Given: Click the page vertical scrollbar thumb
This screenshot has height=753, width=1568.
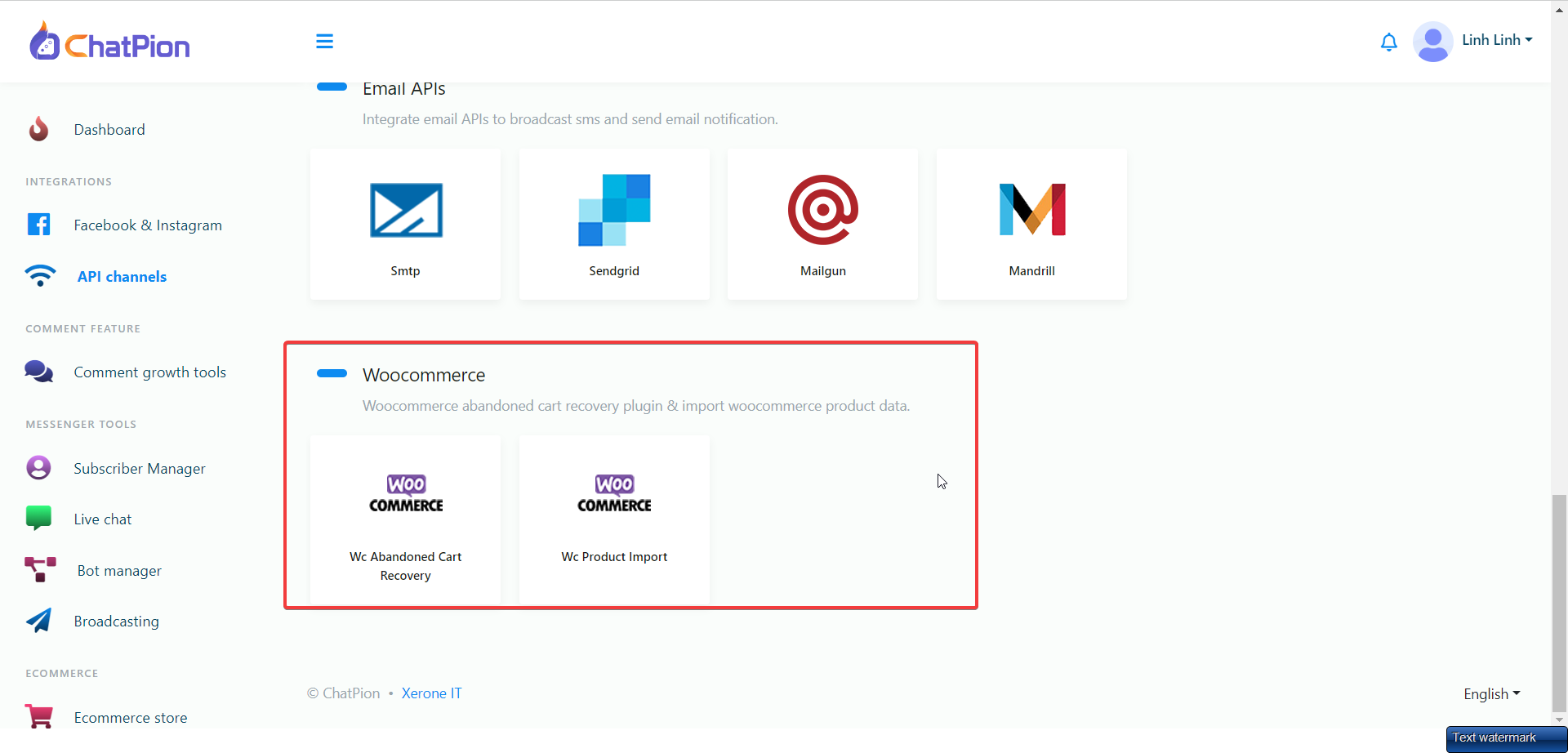Looking at the screenshot, I should 1559,604.
